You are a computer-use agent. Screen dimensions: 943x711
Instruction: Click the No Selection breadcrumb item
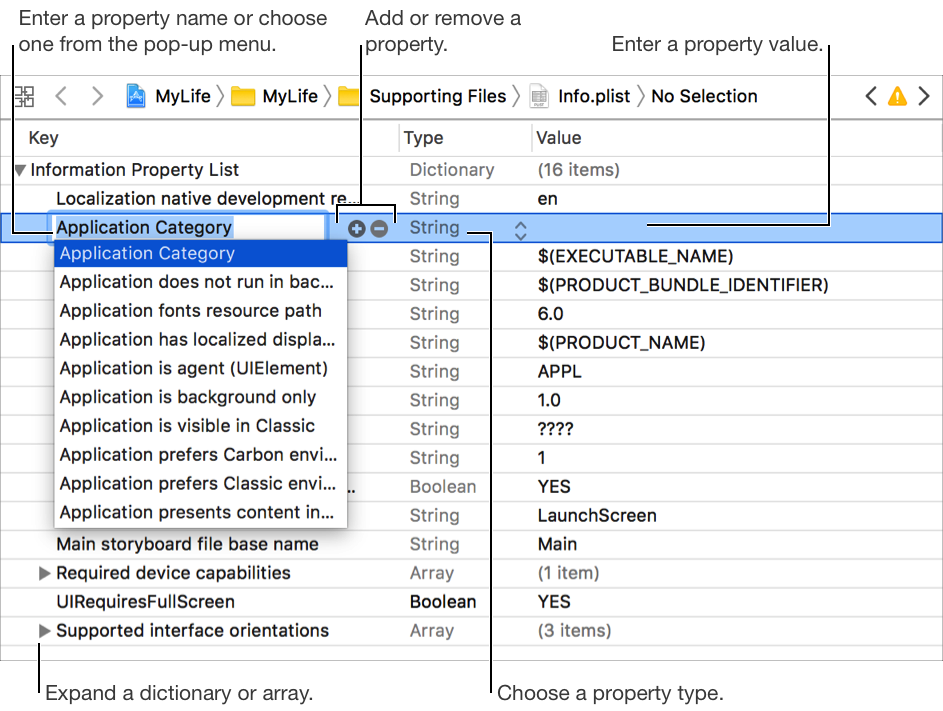704,96
